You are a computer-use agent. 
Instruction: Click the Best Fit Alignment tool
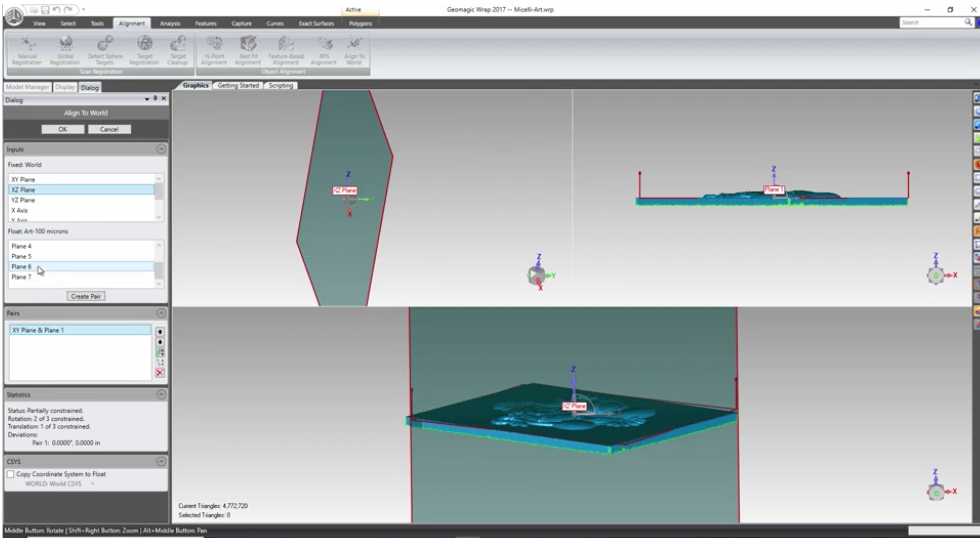point(248,51)
